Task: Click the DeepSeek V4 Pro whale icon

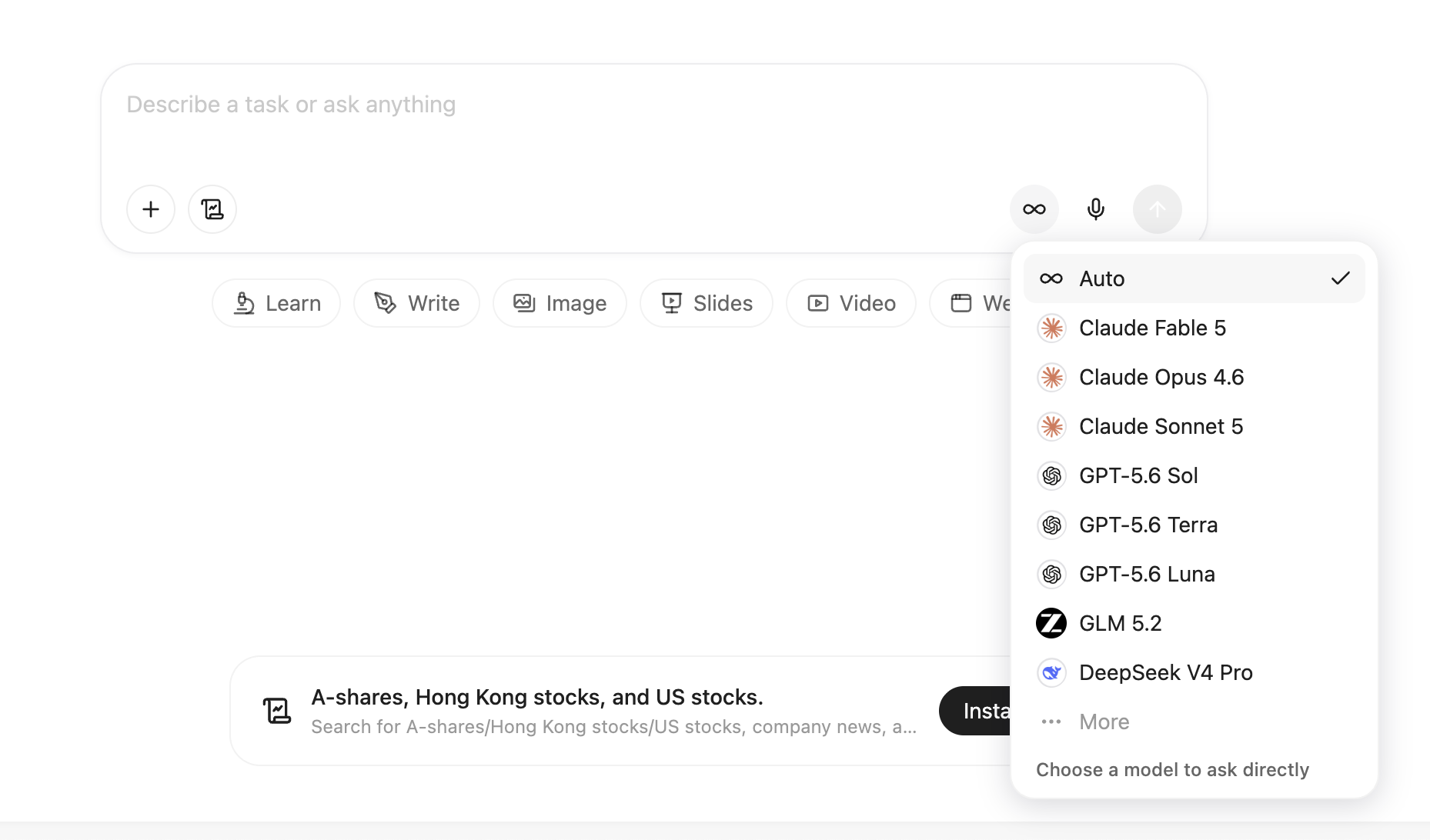Action: coord(1051,672)
